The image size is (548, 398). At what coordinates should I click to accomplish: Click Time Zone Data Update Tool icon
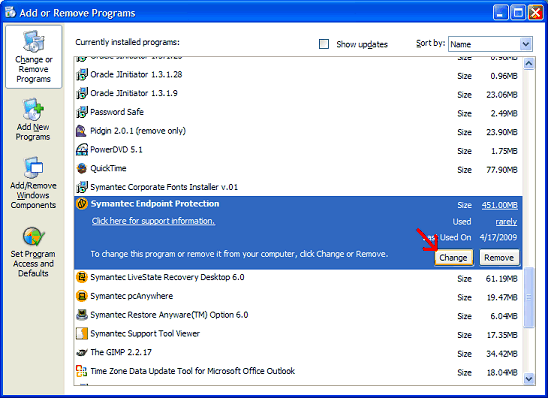pyautogui.click(x=82, y=371)
